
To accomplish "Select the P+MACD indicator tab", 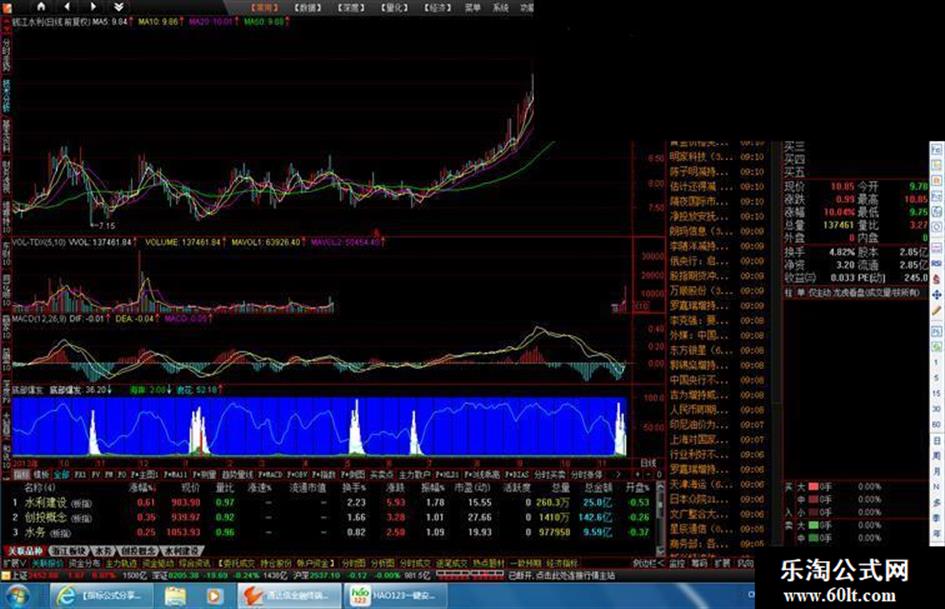I will pyautogui.click(x=271, y=475).
